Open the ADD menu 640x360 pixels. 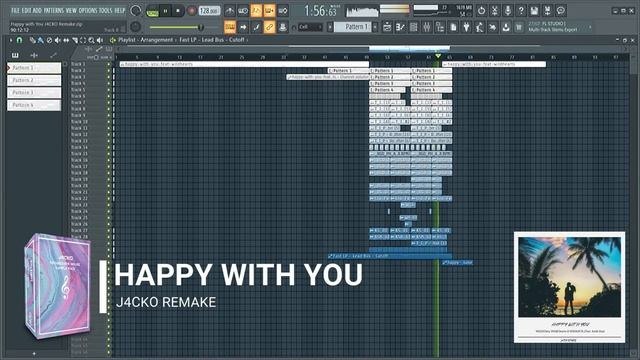click(37, 11)
